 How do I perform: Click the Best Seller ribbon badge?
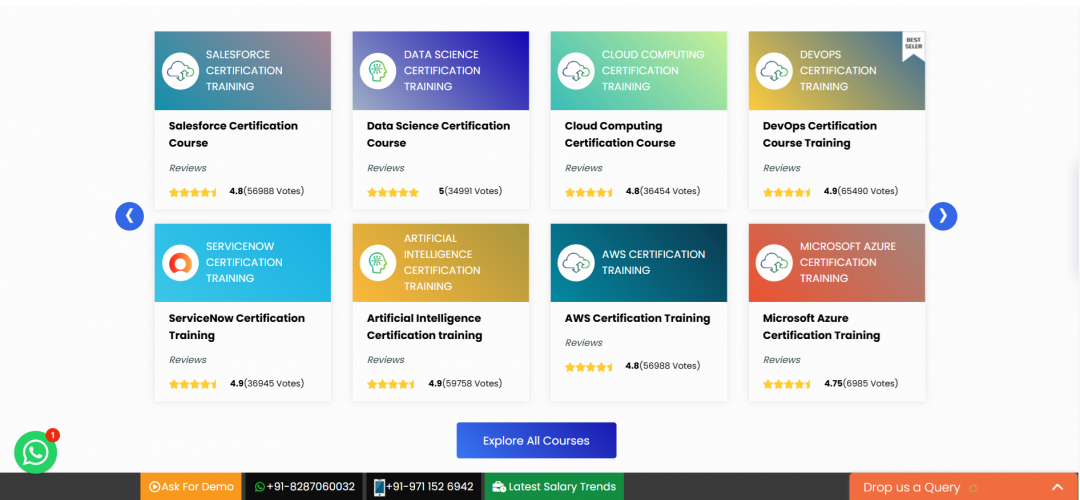[x=913, y=45]
